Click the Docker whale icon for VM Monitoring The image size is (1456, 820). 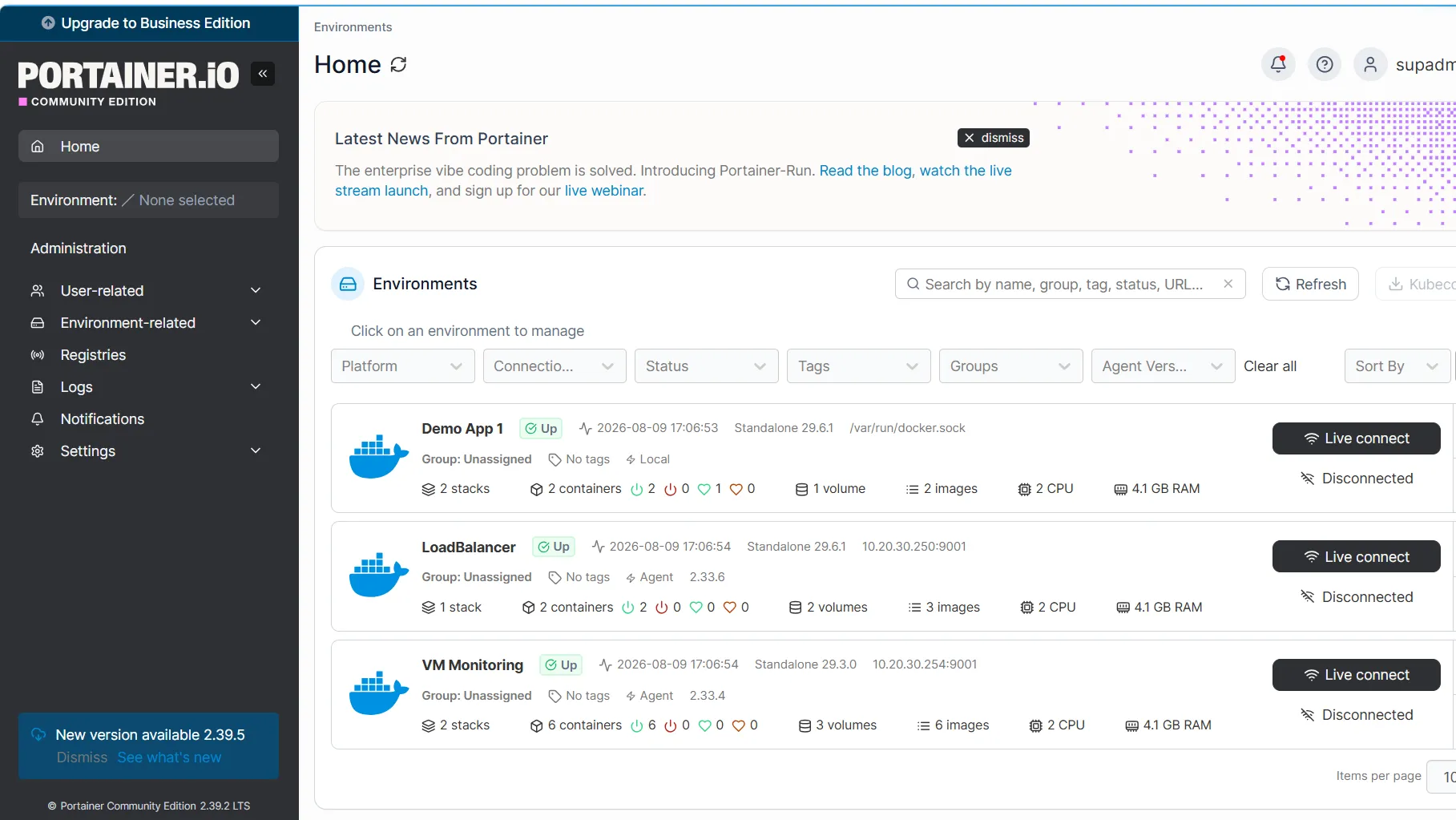379,693
